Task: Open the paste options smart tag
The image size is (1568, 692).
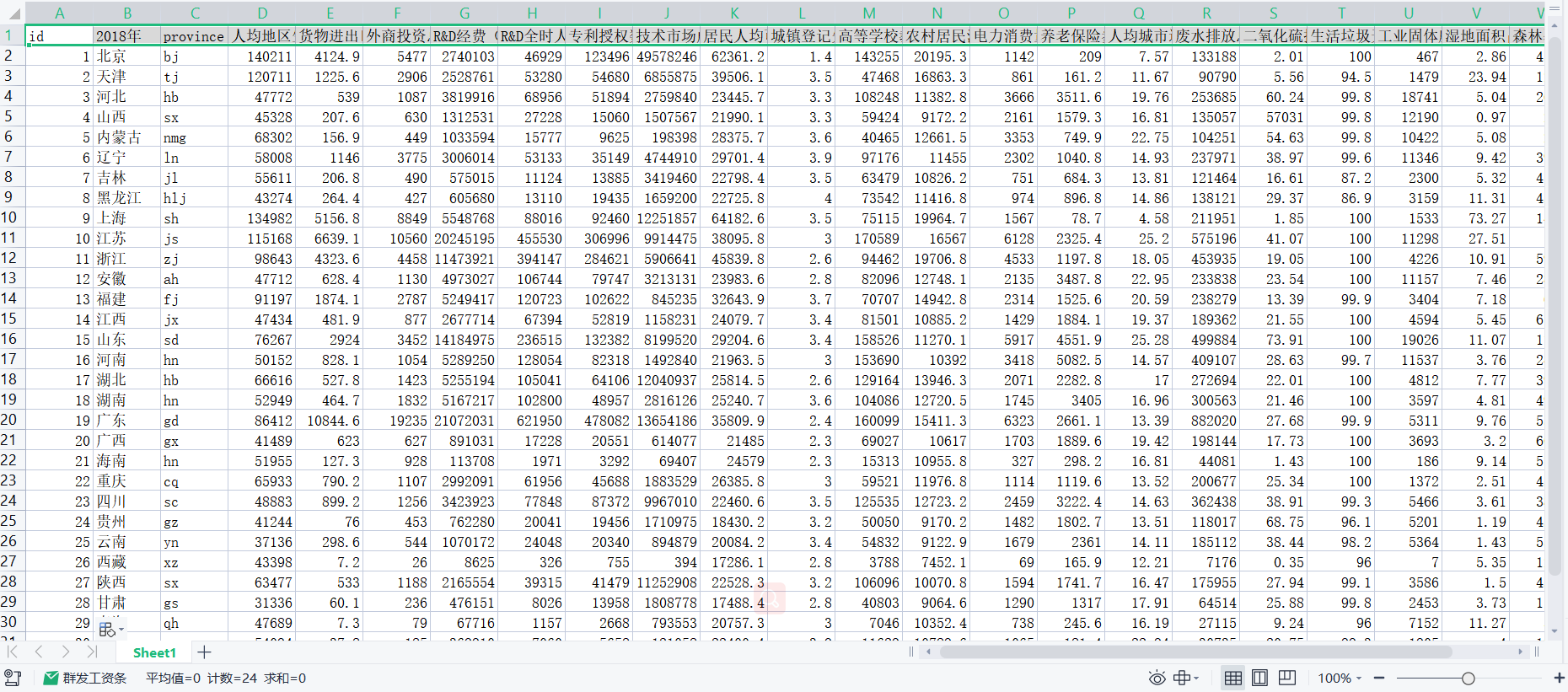Action: point(110,629)
